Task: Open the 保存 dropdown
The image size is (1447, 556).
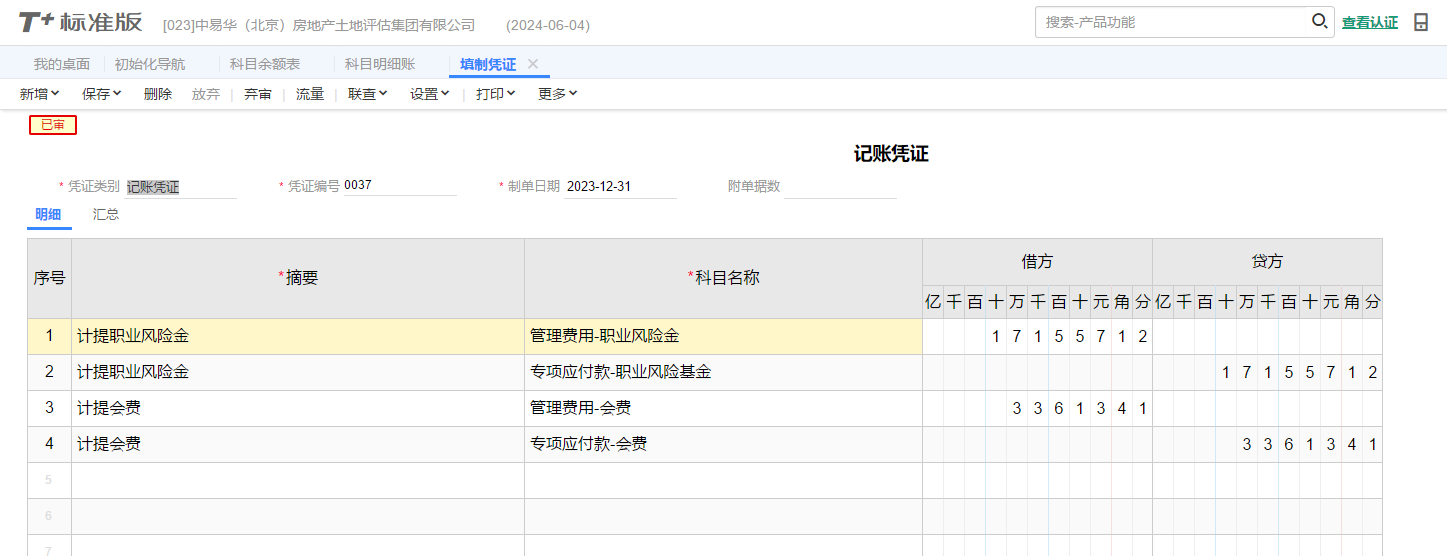Action: click(102, 94)
